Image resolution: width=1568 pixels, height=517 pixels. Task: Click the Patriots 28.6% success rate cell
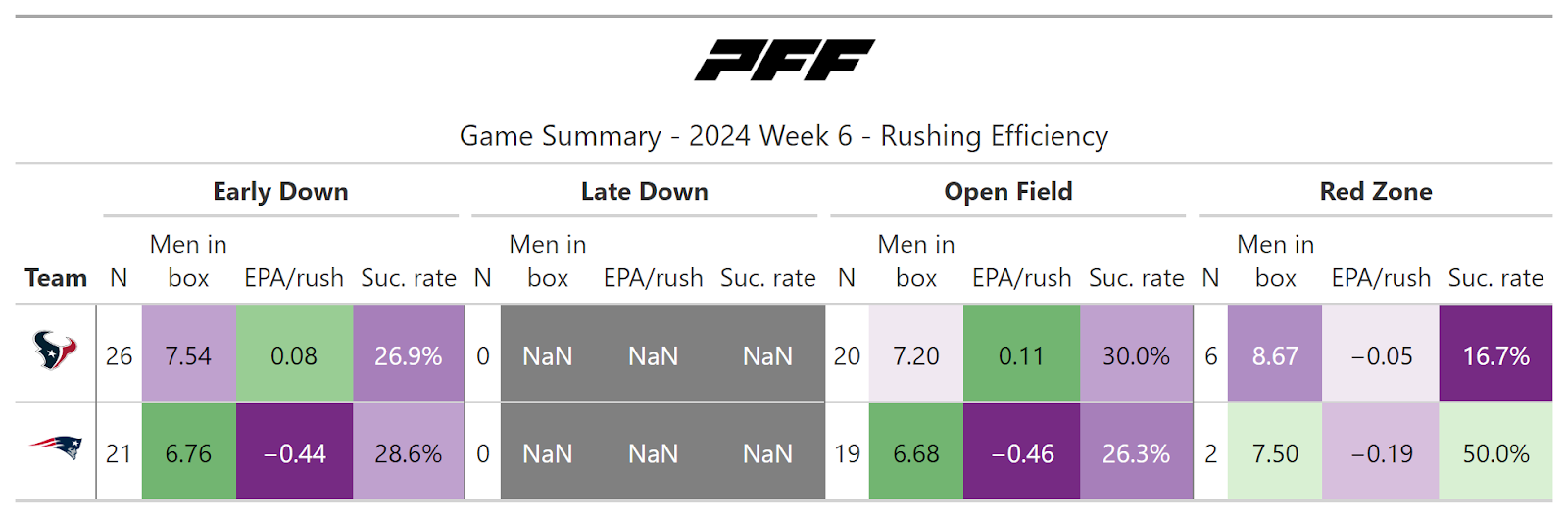tap(408, 453)
